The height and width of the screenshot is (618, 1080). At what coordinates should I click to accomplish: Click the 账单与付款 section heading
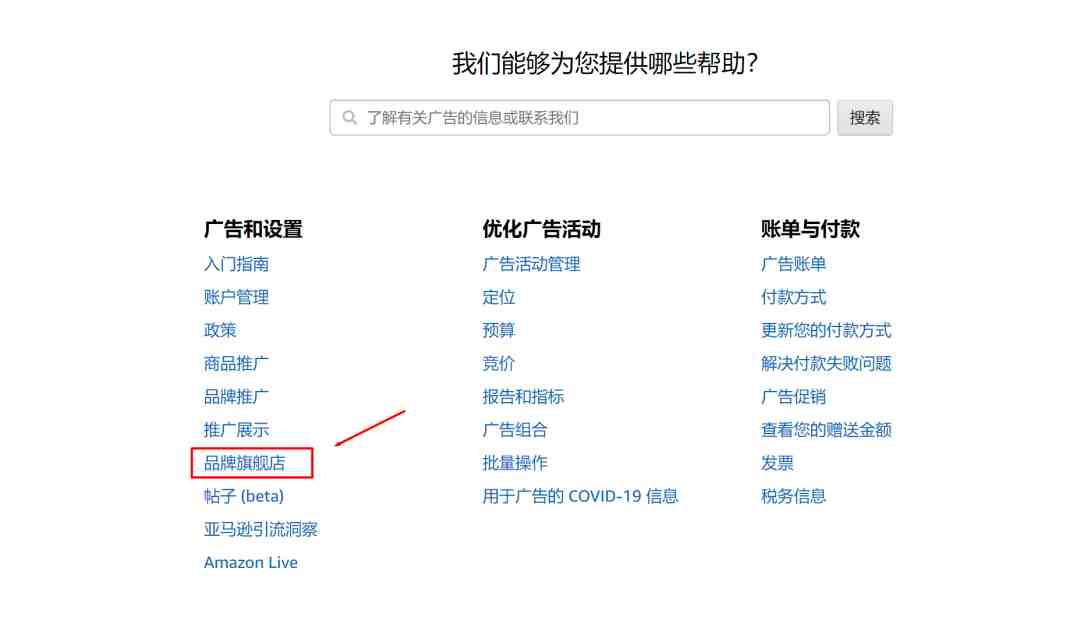coord(810,229)
